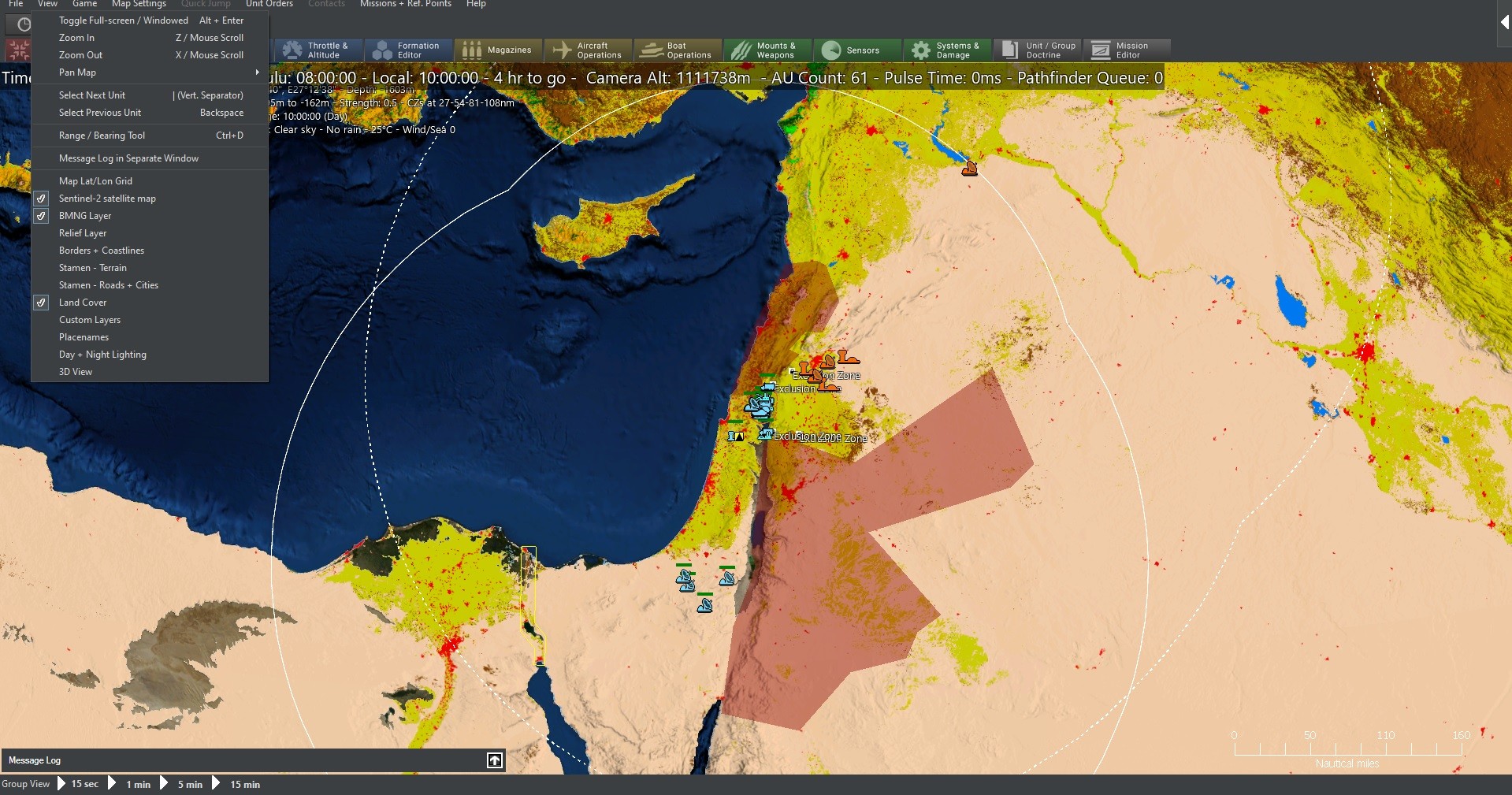
Task: Pop out the Message Log panel
Action: tap(494, 760)
